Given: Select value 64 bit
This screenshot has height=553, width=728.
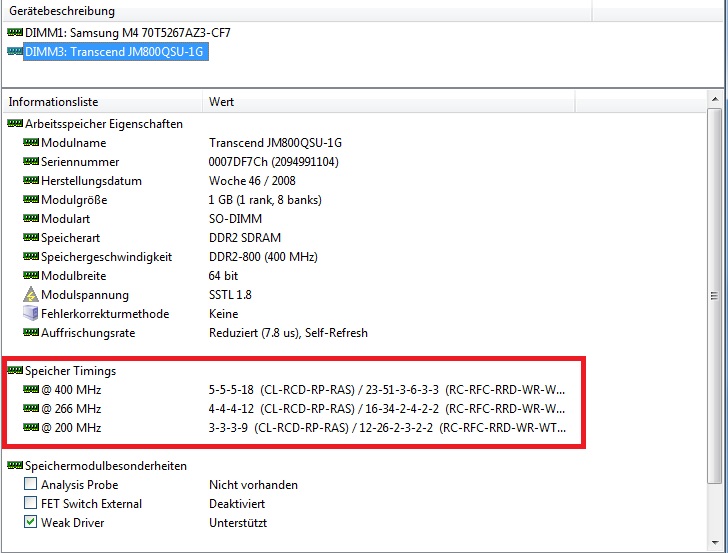Looking at the screenshot, I should tap(223, 276).
